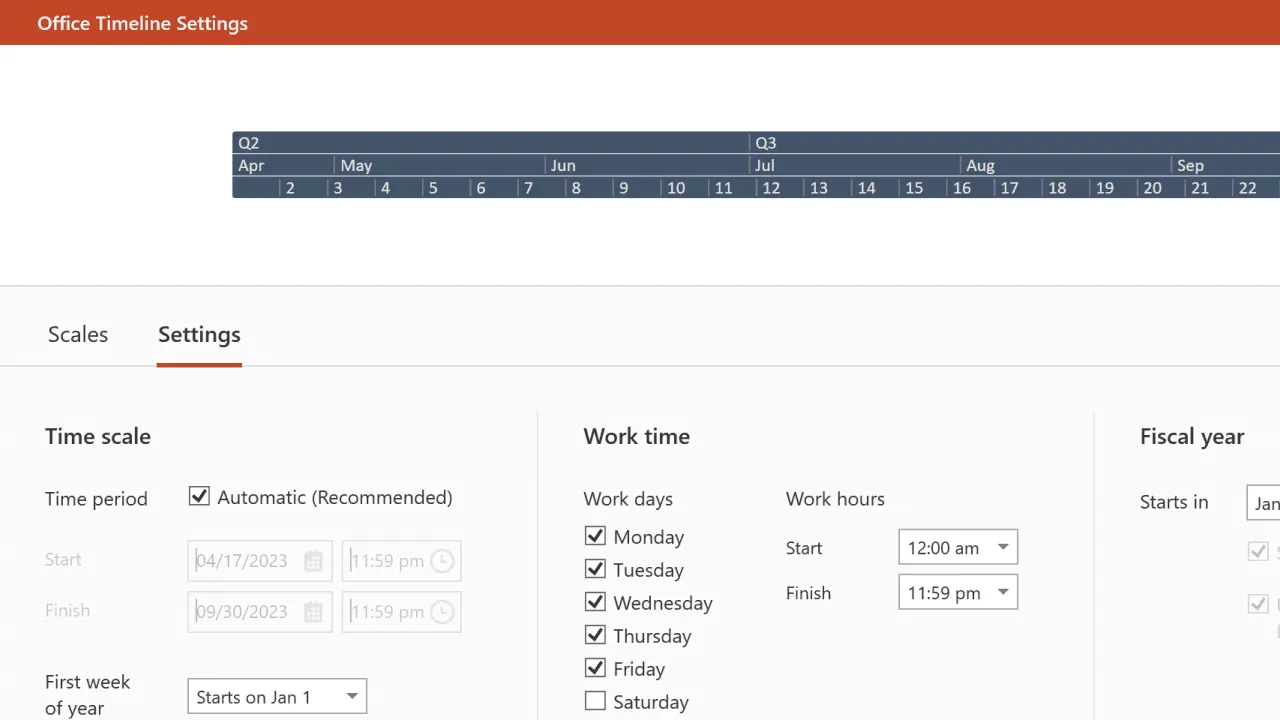
Task: Disable Monday as a work day
Action: click(x=595, y=536)
